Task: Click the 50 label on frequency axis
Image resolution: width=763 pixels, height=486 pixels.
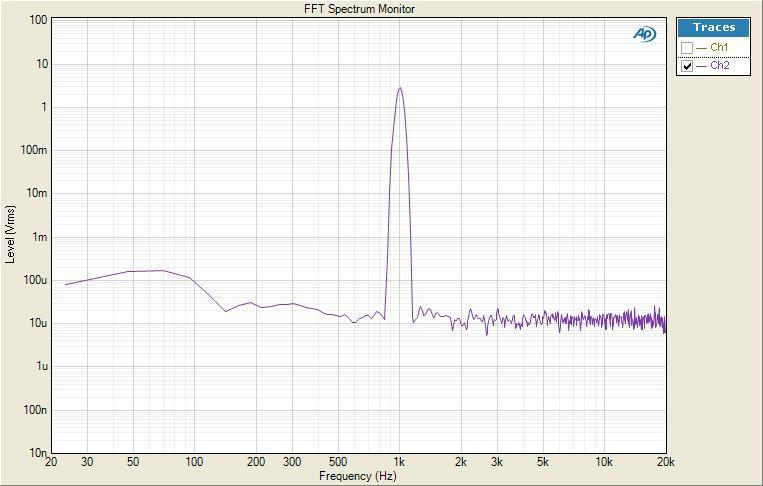Action: 133,462
